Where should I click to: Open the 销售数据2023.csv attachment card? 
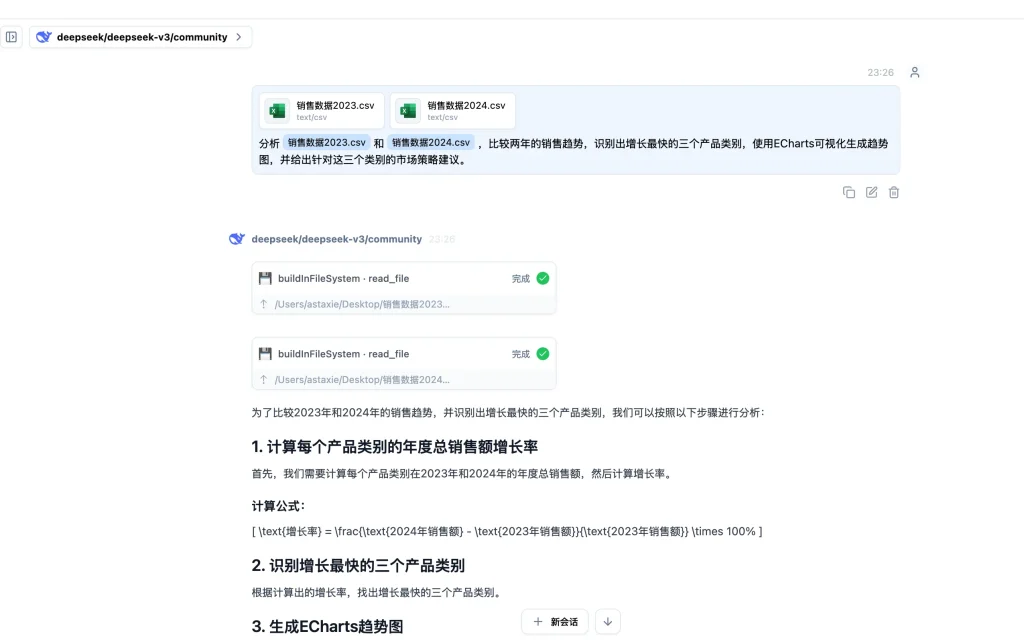[322, 110]
